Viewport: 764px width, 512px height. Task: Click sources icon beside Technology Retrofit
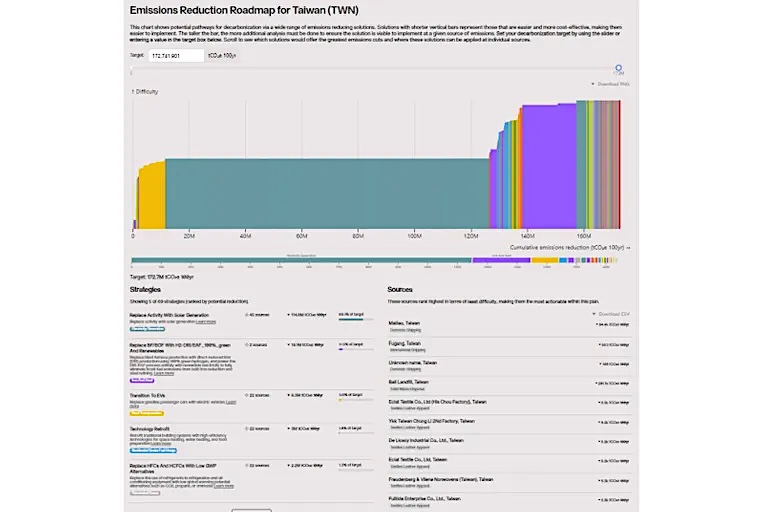[x=247, y=429]
